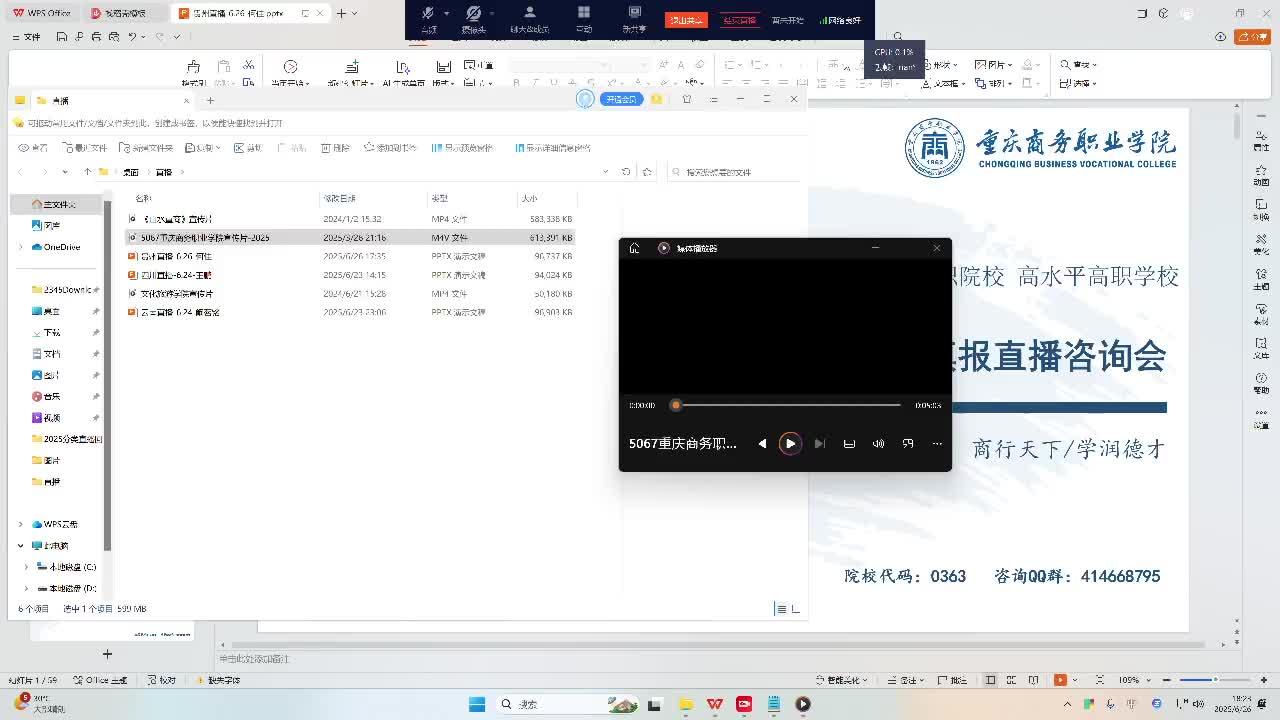Open the address bar path dropdown
Image resolution: width=1280 pixels, height=720 pixels.
point(605,172)
